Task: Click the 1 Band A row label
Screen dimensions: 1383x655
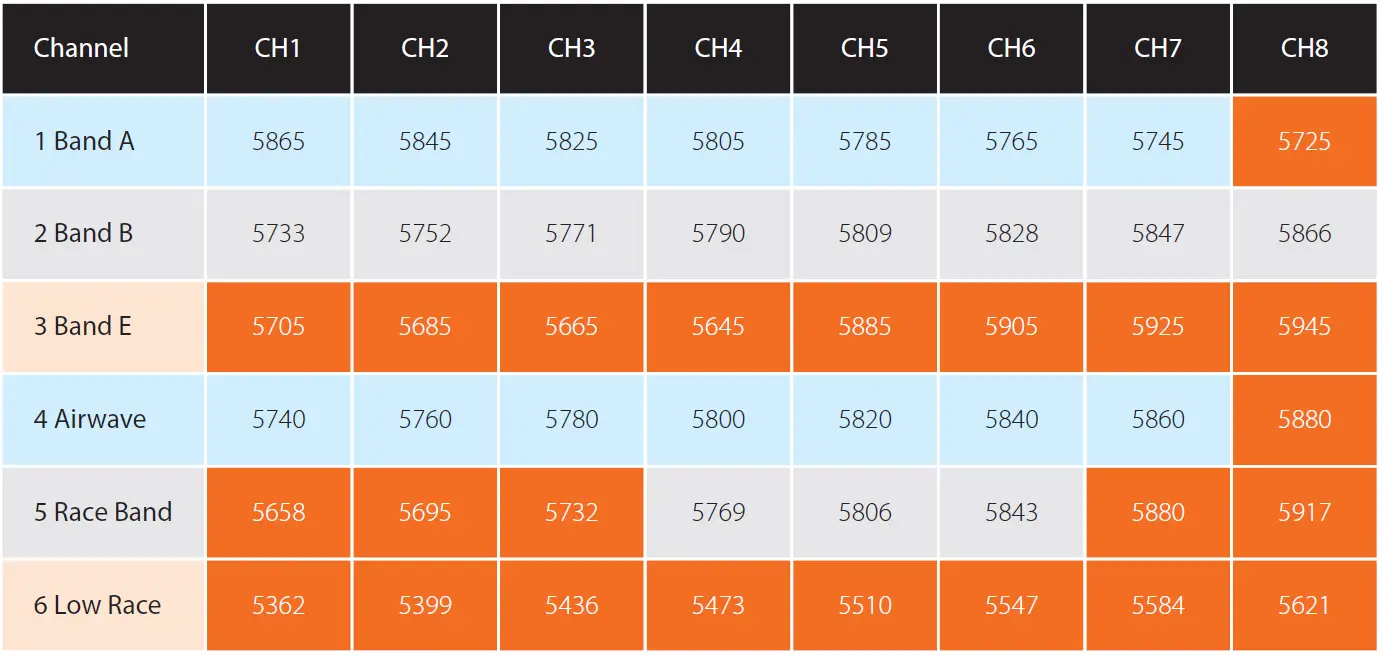Action: point(84,141)
